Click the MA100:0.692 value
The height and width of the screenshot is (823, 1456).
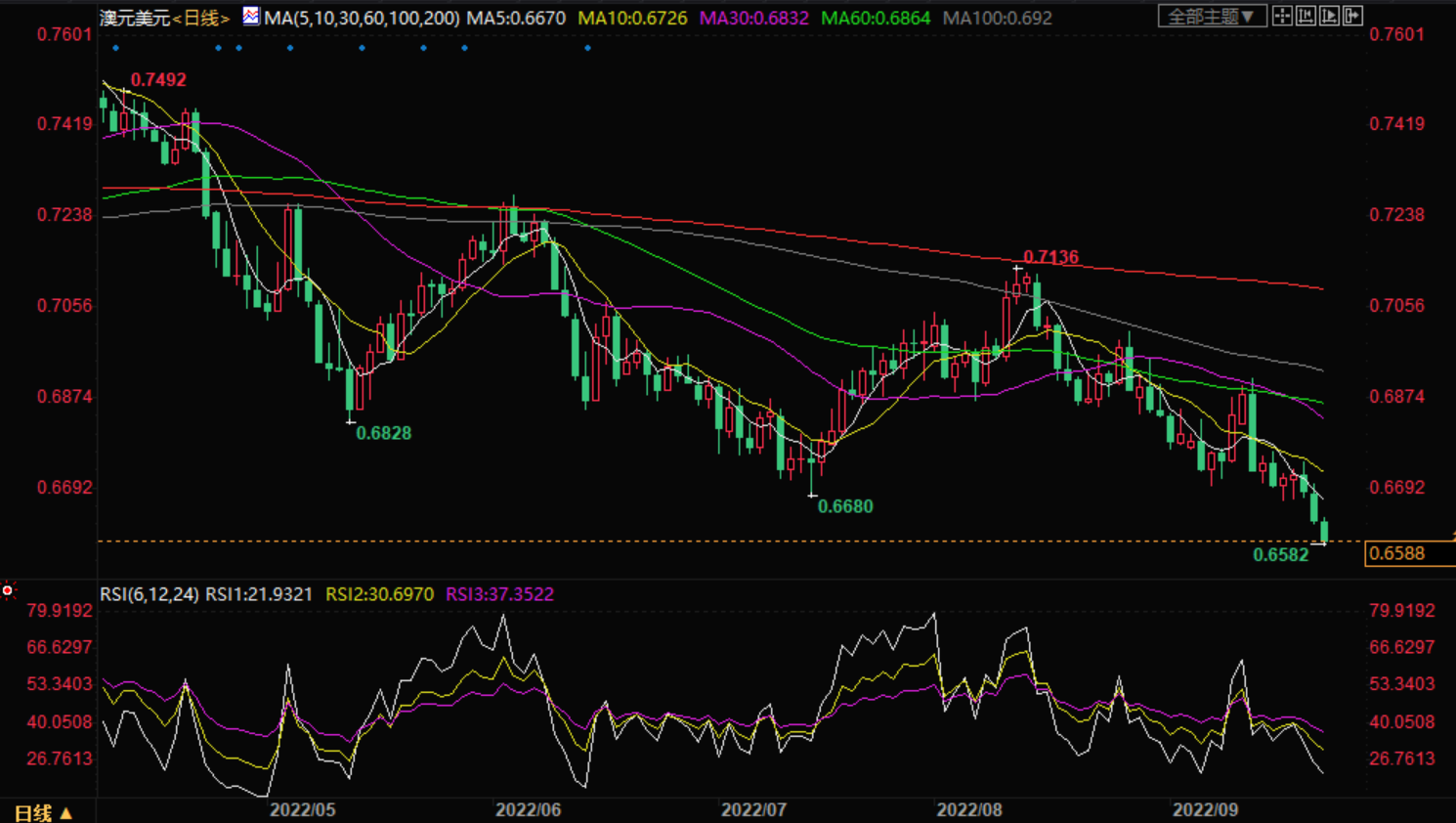[997, 18]
